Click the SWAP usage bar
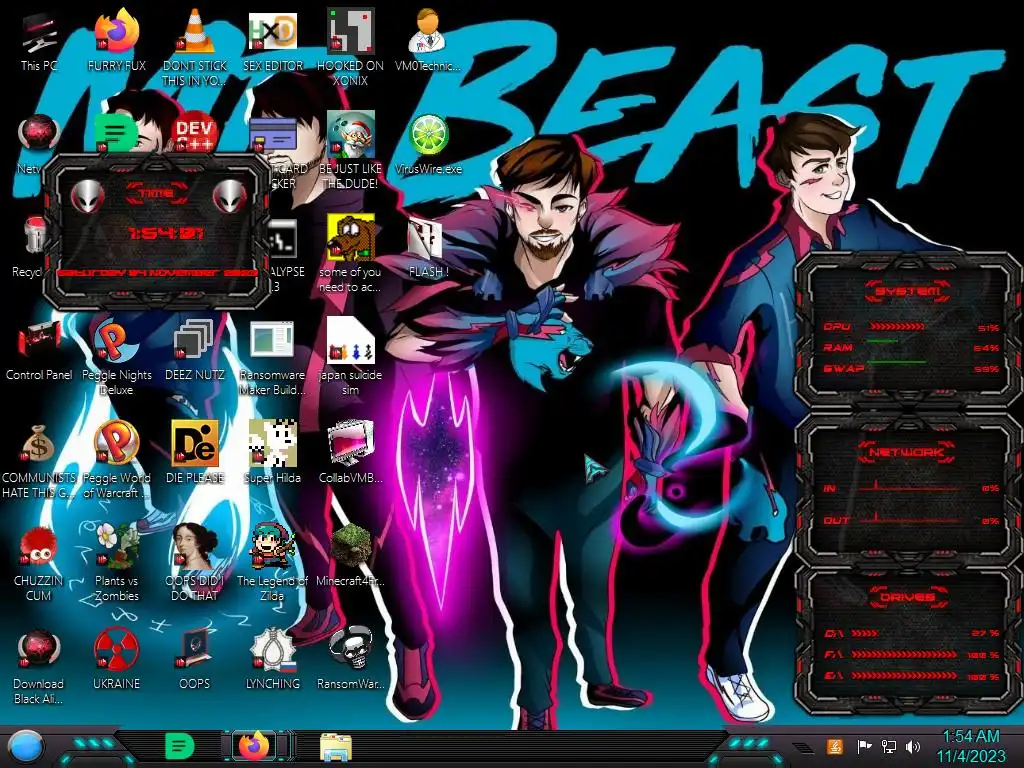This screenshot has height=768, width=1024. [897, 361]
